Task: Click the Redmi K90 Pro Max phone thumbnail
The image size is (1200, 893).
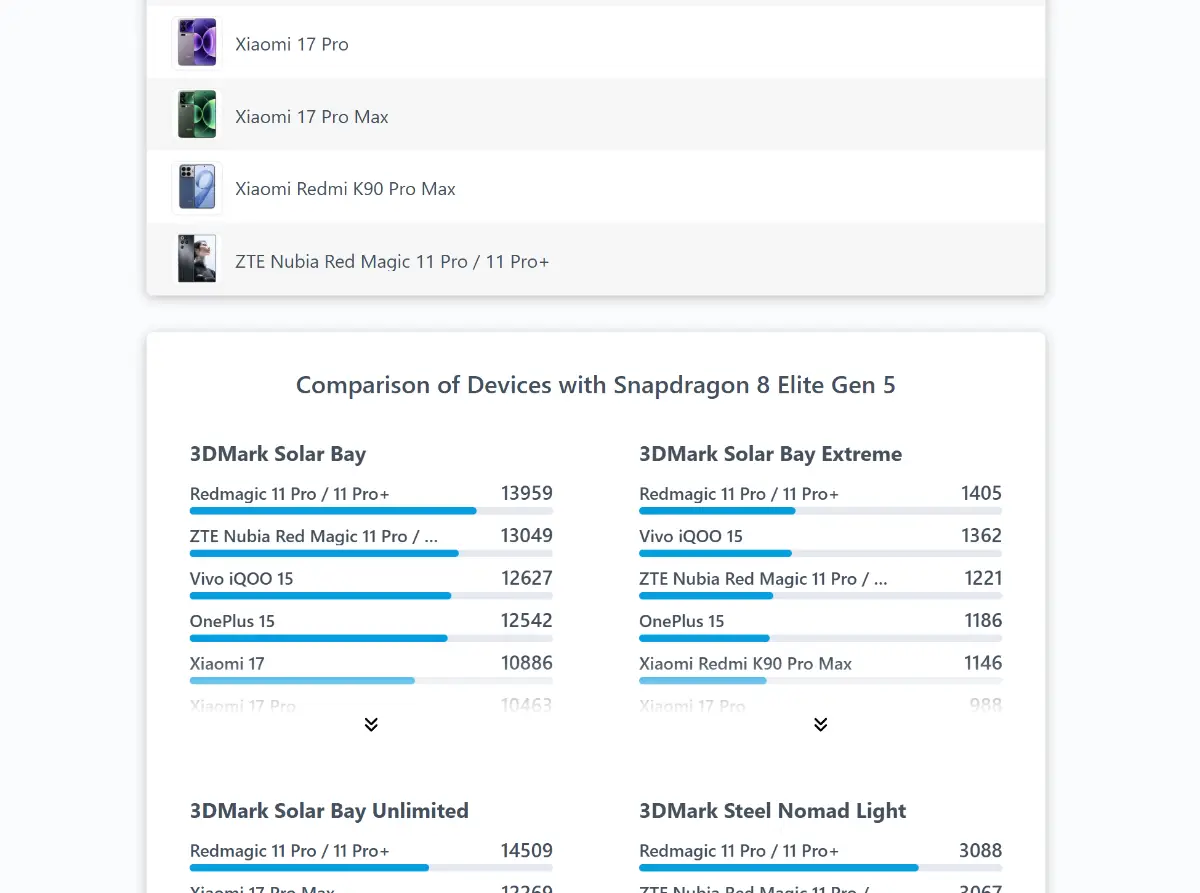Action: click(x=197, y=188)
